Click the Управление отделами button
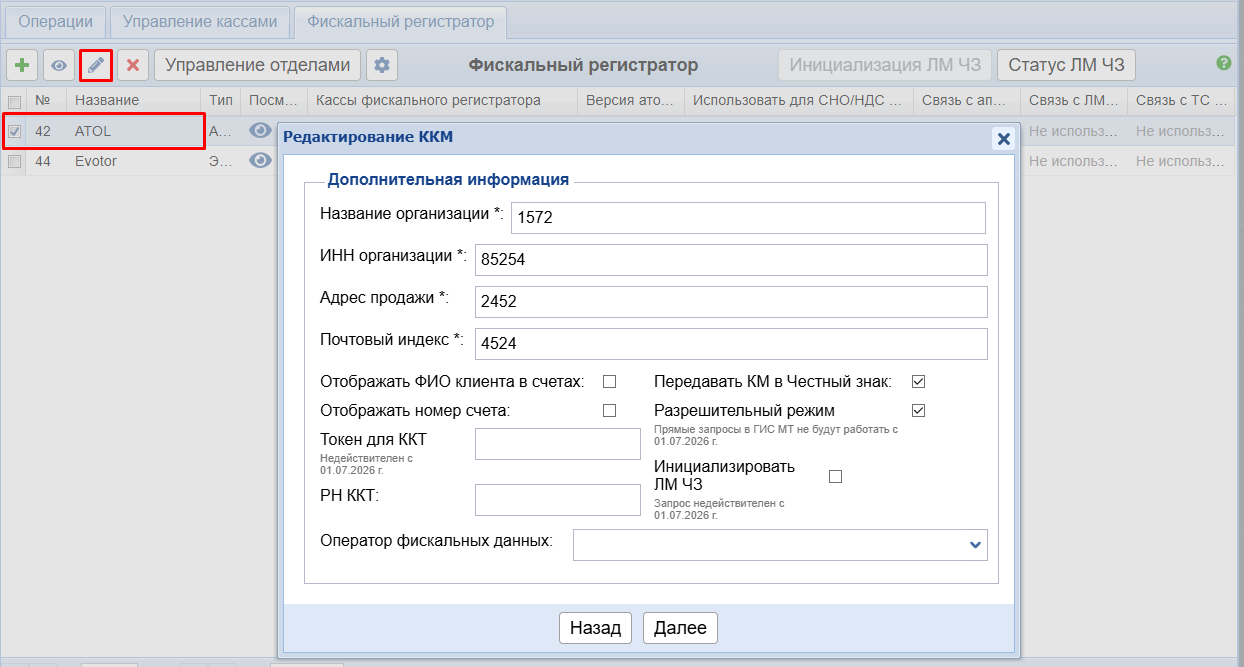Screen dimensions: 1244x667 (257, 66)
